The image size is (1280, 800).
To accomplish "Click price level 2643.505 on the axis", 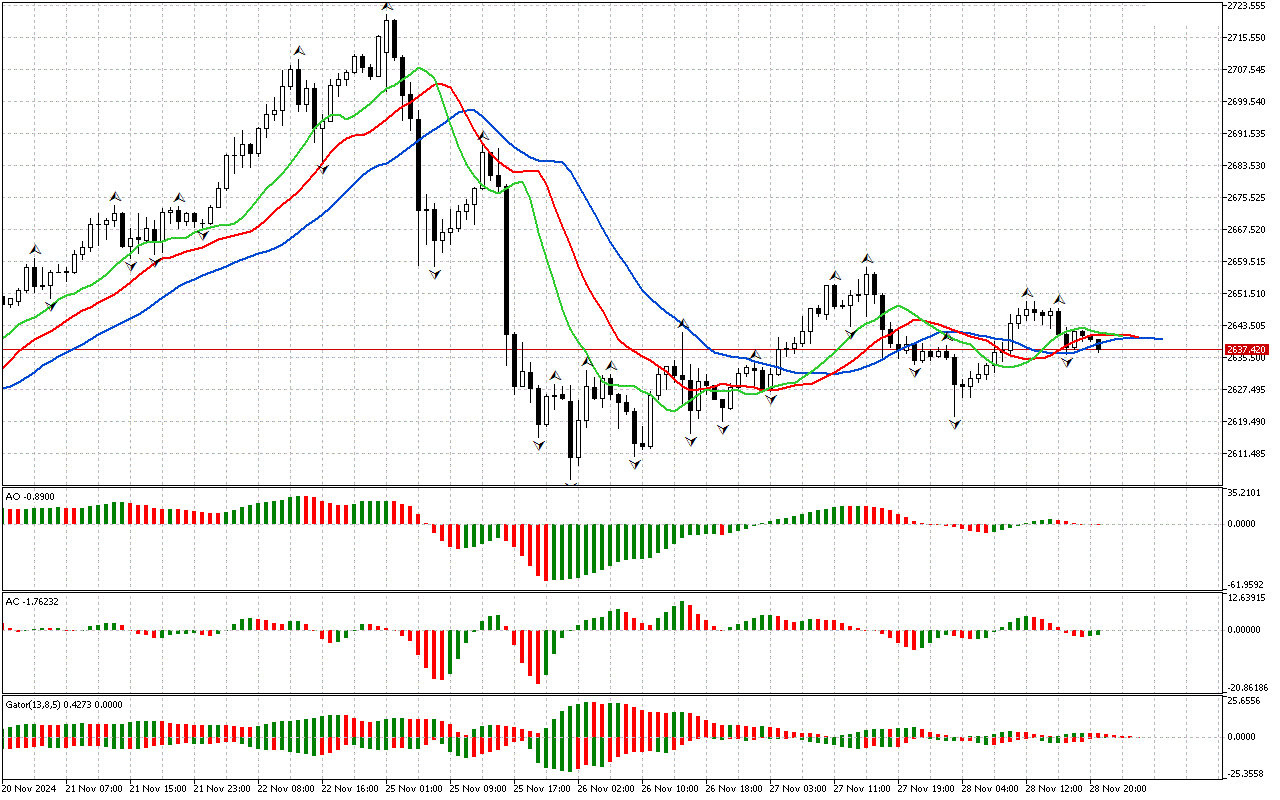I will point(1246,326).
